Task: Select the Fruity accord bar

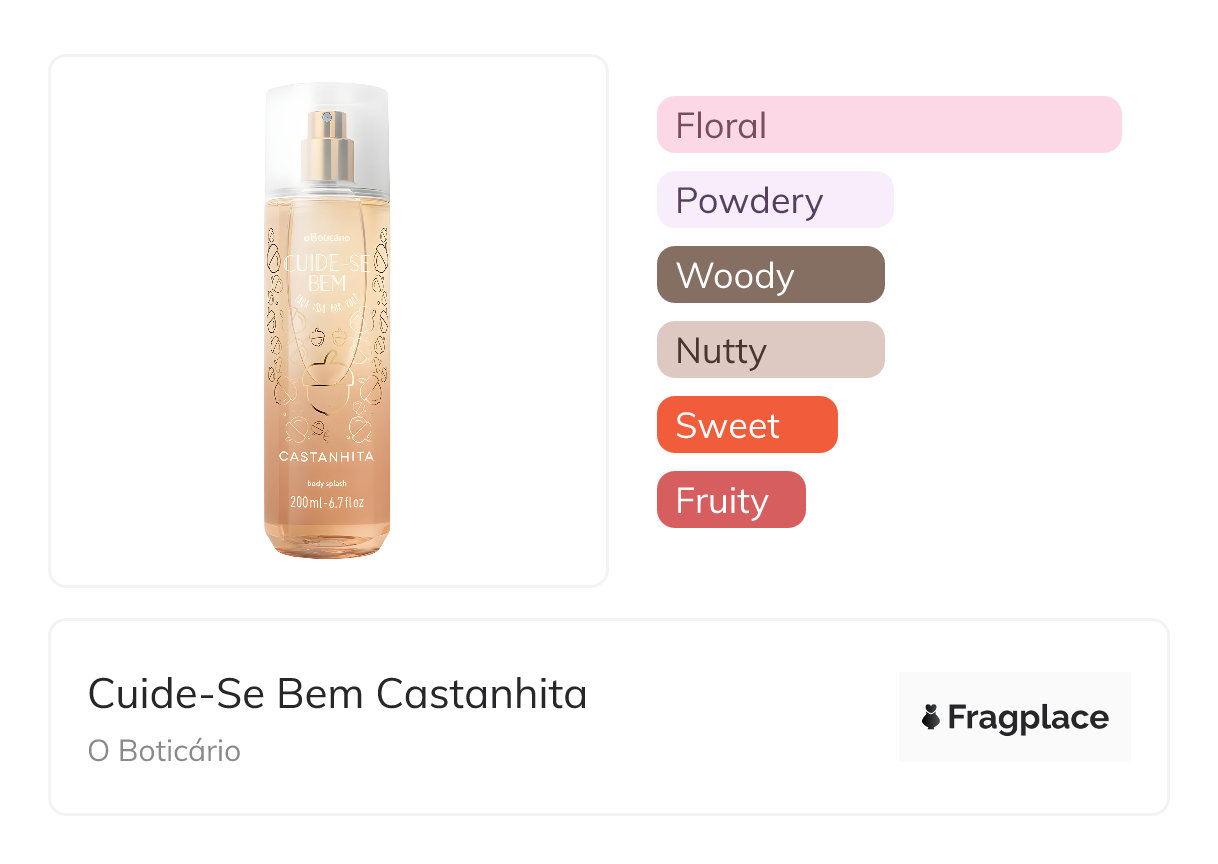Action: (730, 500)
